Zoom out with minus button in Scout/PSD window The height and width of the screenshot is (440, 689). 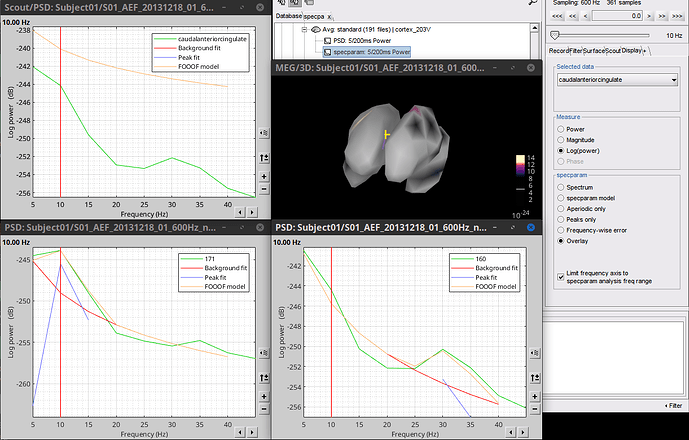[x=264, y=189]
